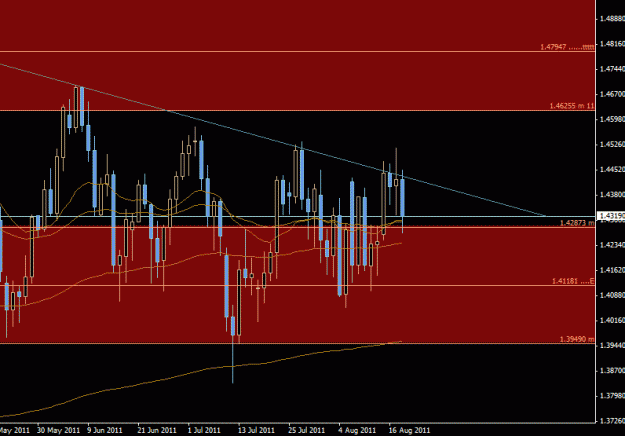This screenshot has width=625, height=436.
Task: Select the 1.42873 m level label
Action: pyautogui.click(x=577, y=223)
